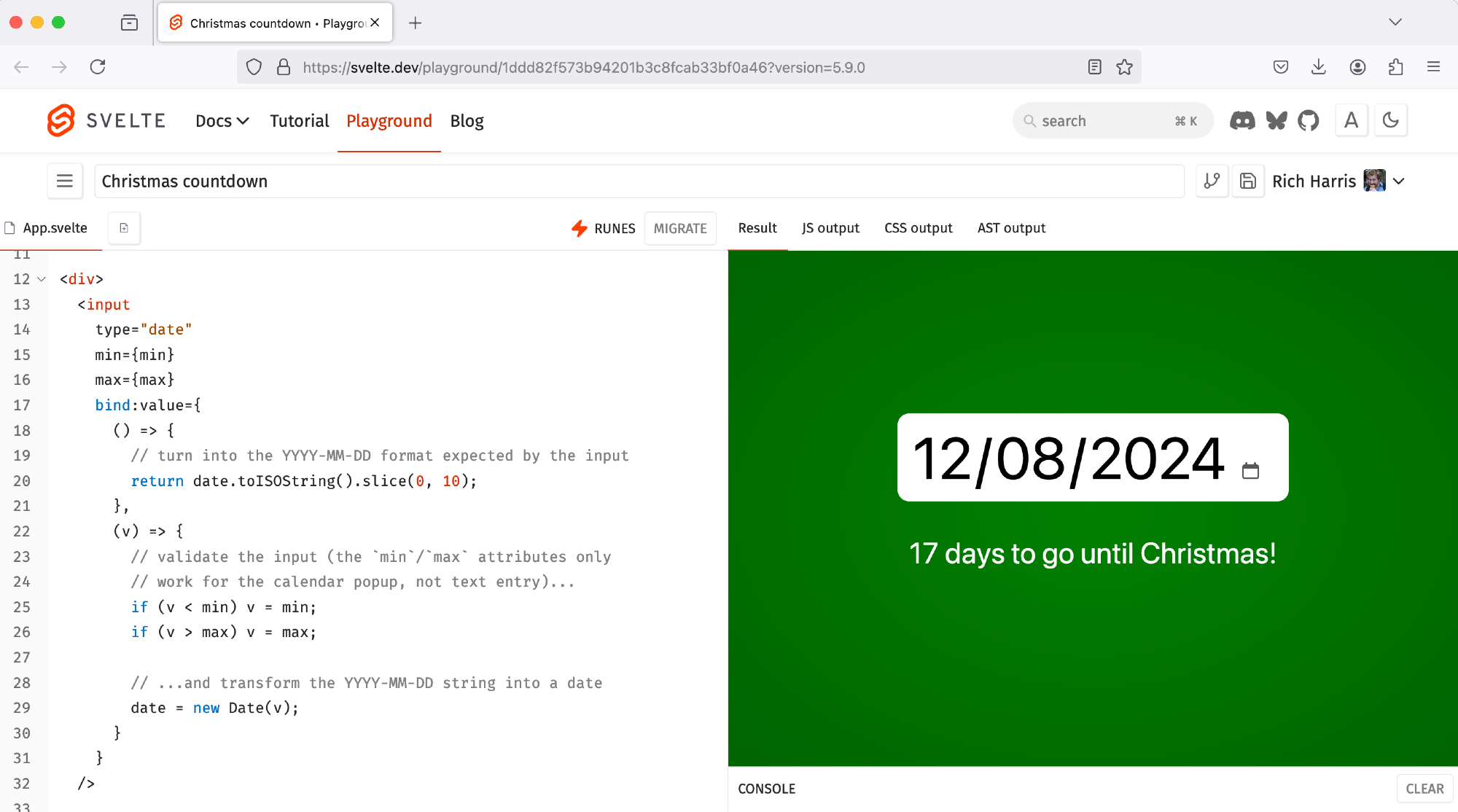Open the Bluesky butterfly icon link
The height and width of the screenshot is (812, 1458).
coord(1276,121)
